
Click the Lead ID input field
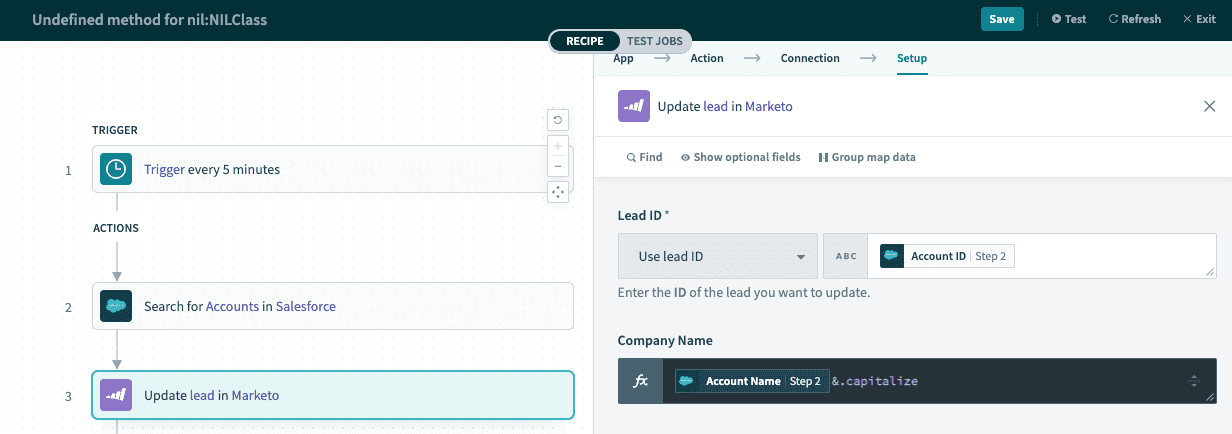point(1110,257)
